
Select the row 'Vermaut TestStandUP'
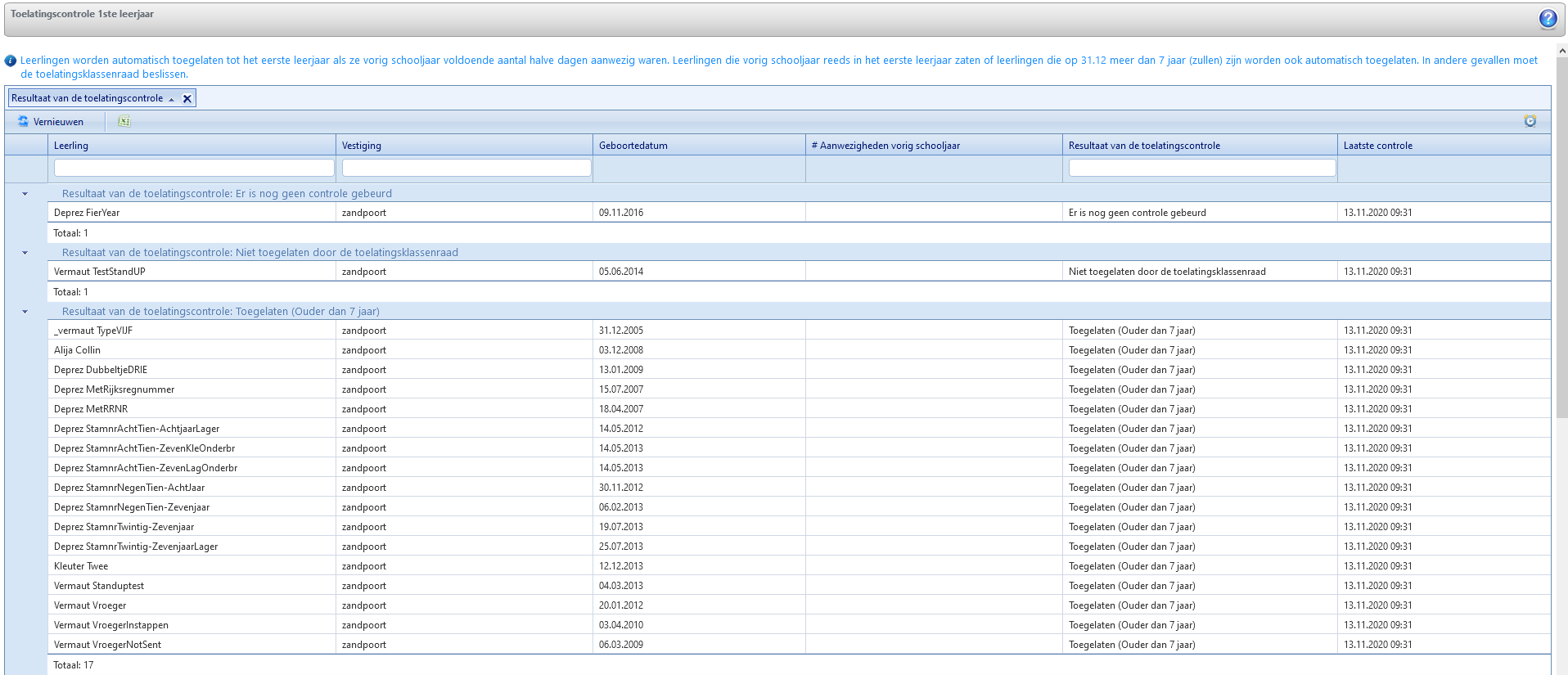(799, 272)
